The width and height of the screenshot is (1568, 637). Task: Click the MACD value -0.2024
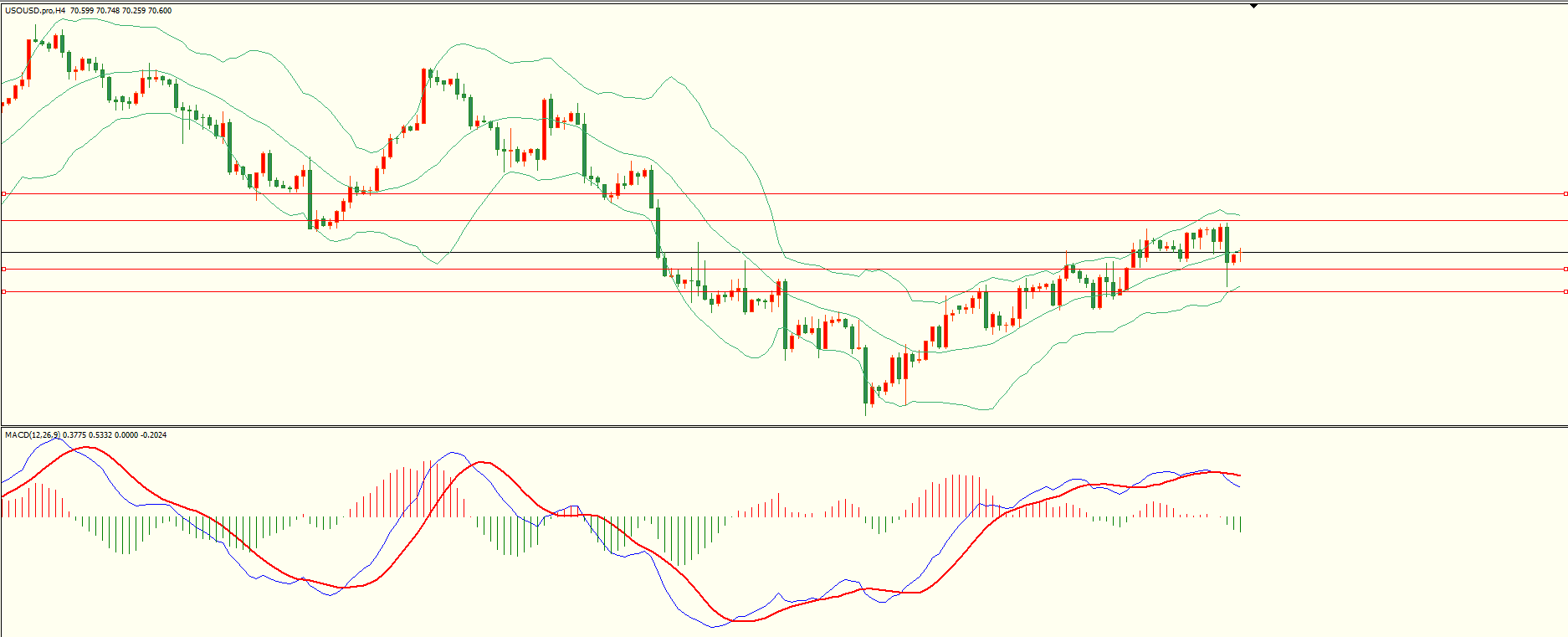tap(154, 435)
